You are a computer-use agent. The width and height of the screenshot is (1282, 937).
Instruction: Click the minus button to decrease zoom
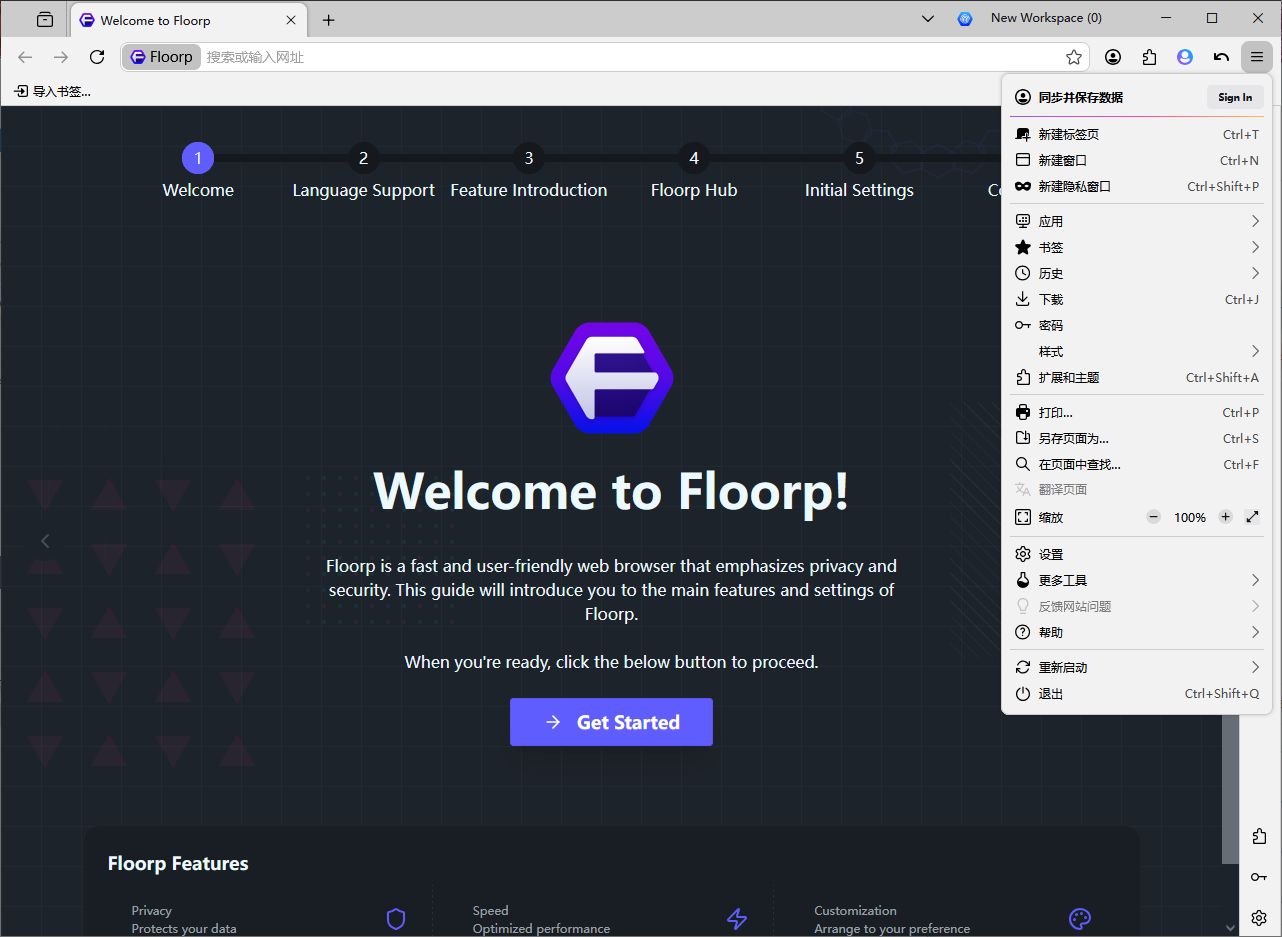coord(1152,517)
